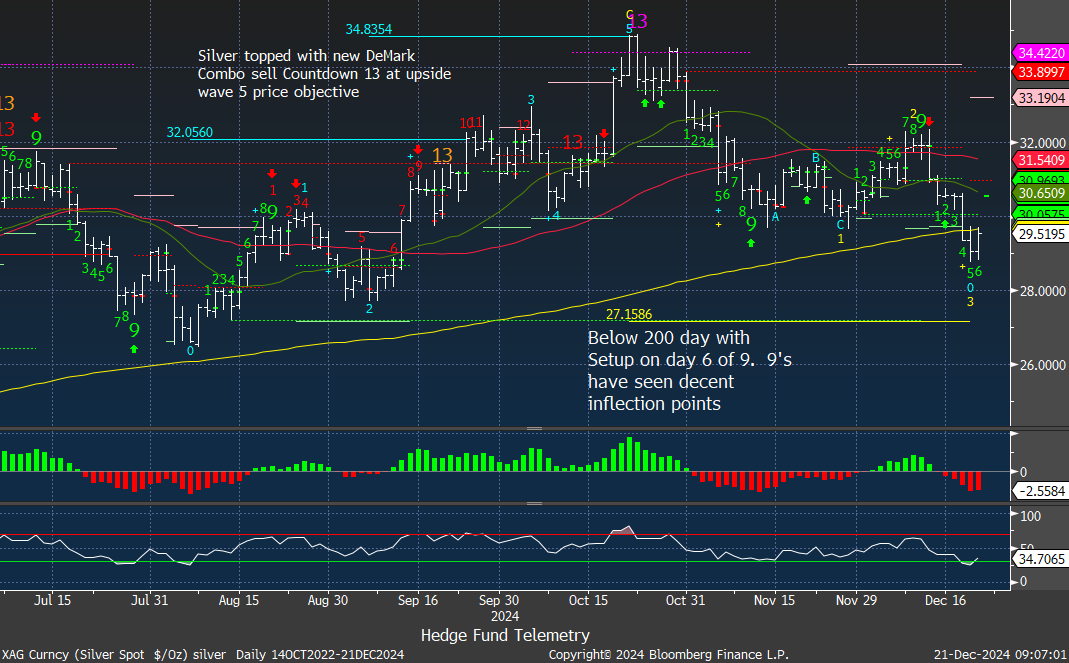Click the orange 13 marker near Sep 16

tap(442, 156)
